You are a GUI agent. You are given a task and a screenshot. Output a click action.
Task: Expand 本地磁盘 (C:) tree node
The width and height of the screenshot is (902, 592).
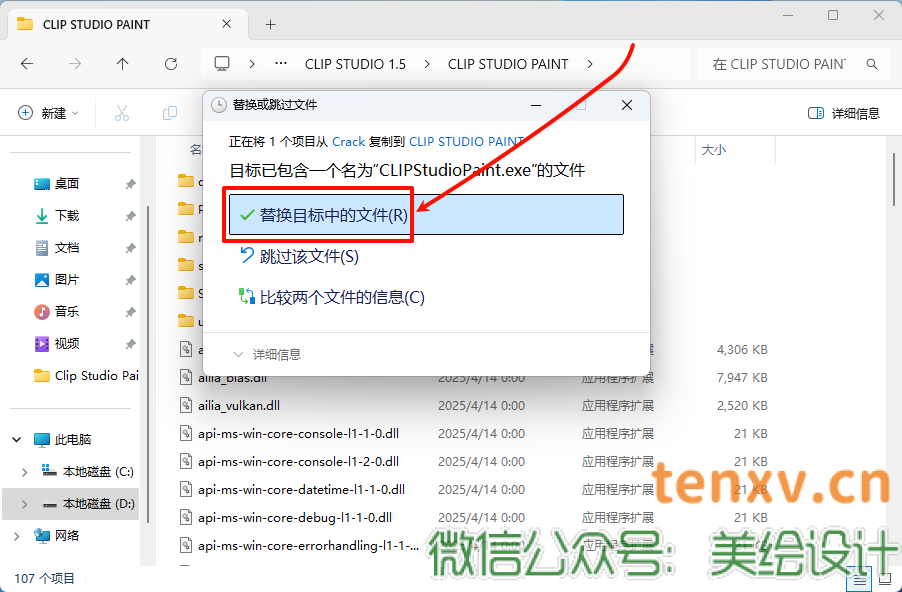tap(25, 471)
